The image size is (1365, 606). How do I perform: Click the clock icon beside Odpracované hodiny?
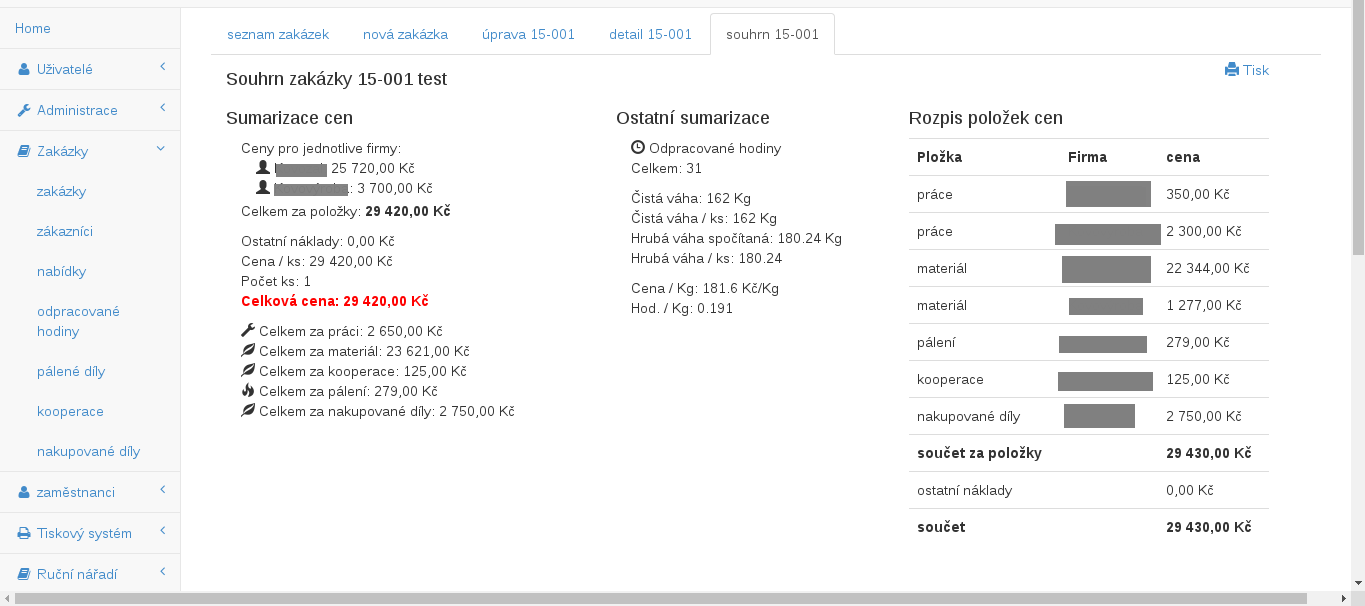638,148
